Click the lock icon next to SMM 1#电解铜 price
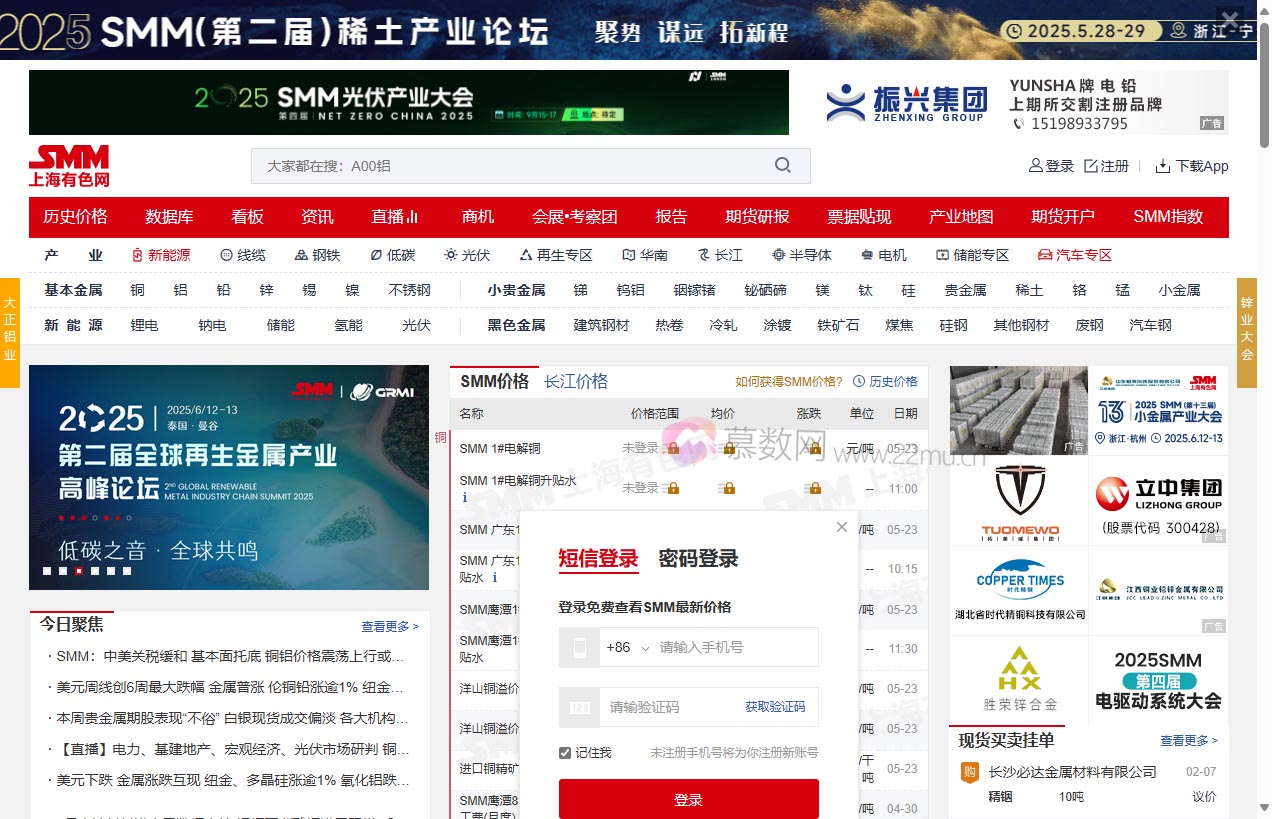 [673, 446]
